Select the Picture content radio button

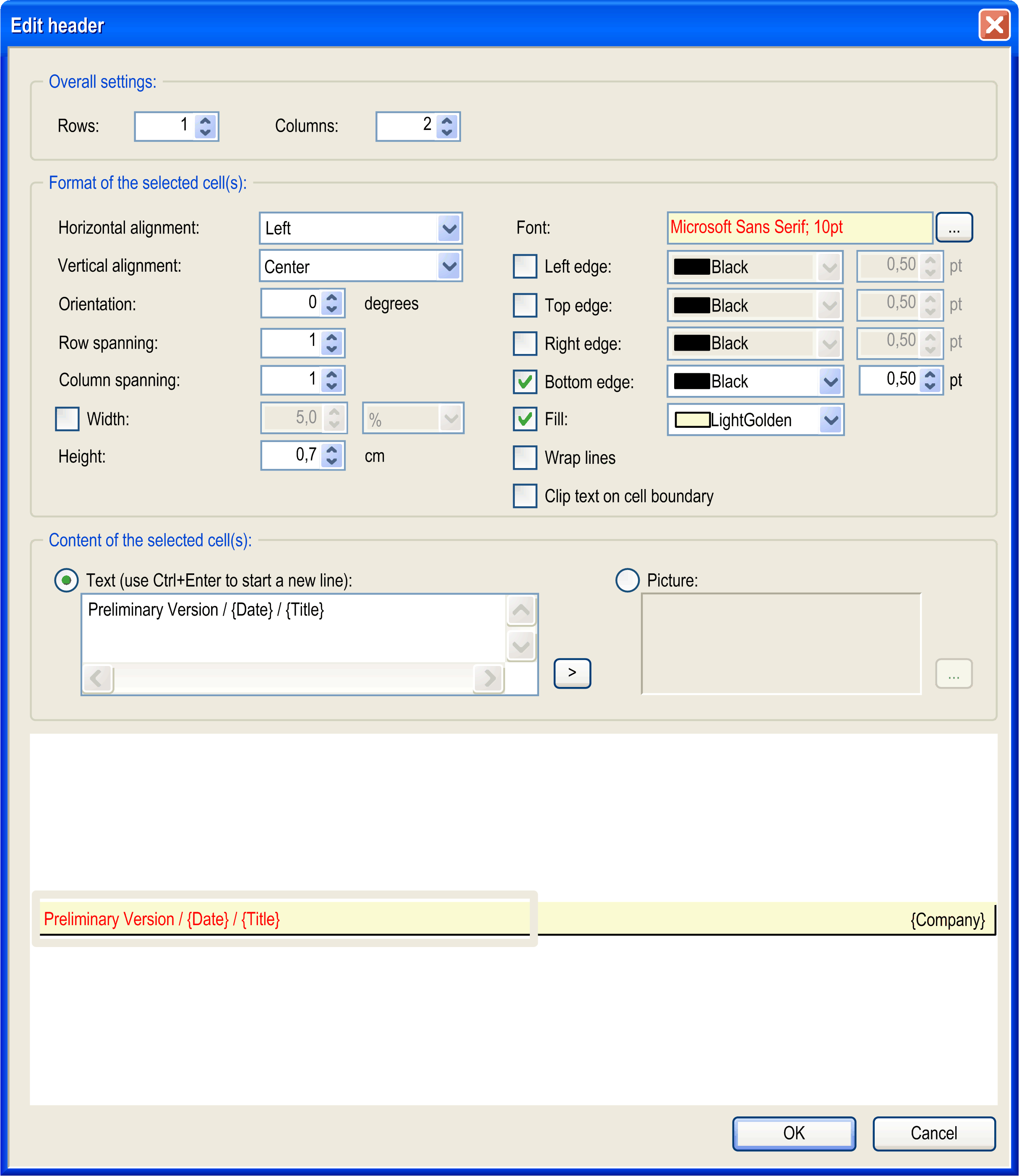pyautogui.click(x=628, y=580)
